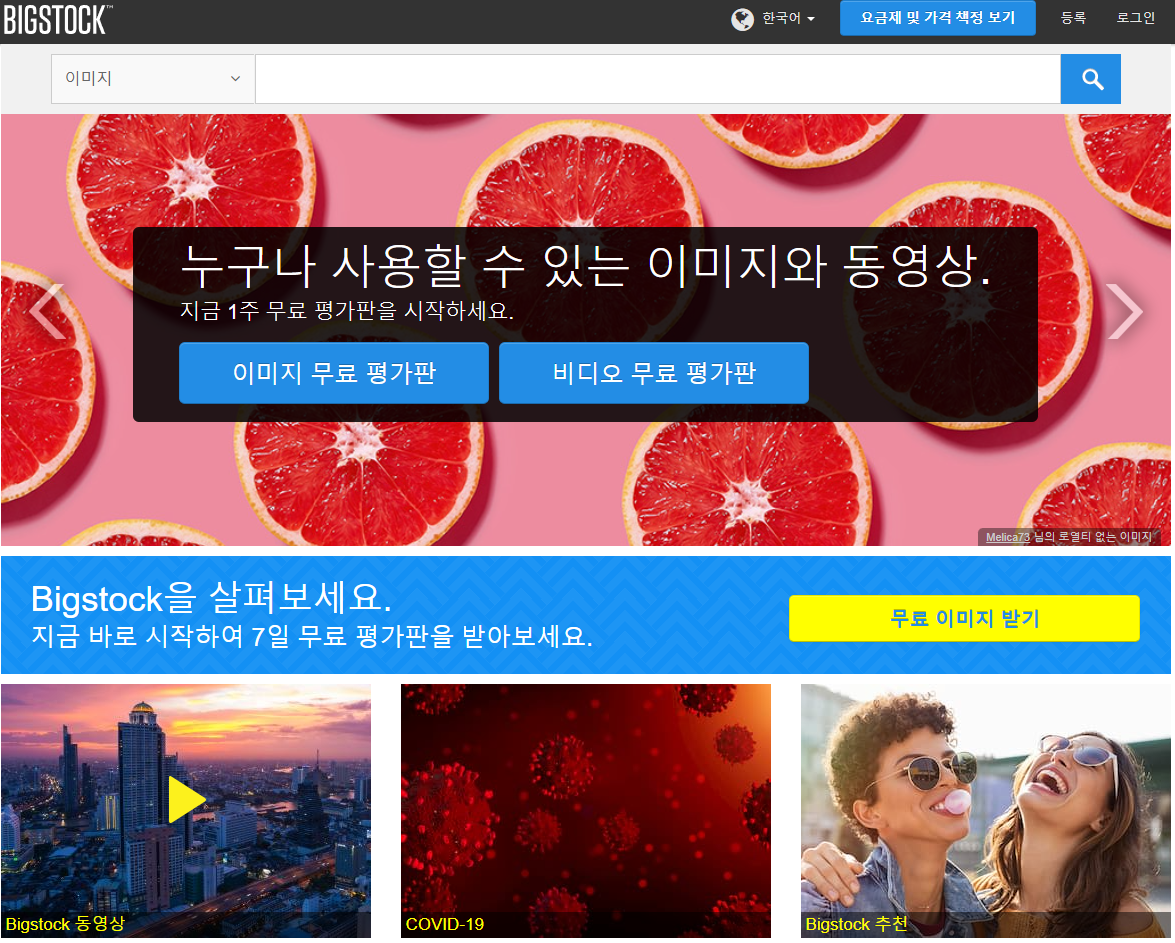Open the 등록 sign-up link

point(1073,18)
